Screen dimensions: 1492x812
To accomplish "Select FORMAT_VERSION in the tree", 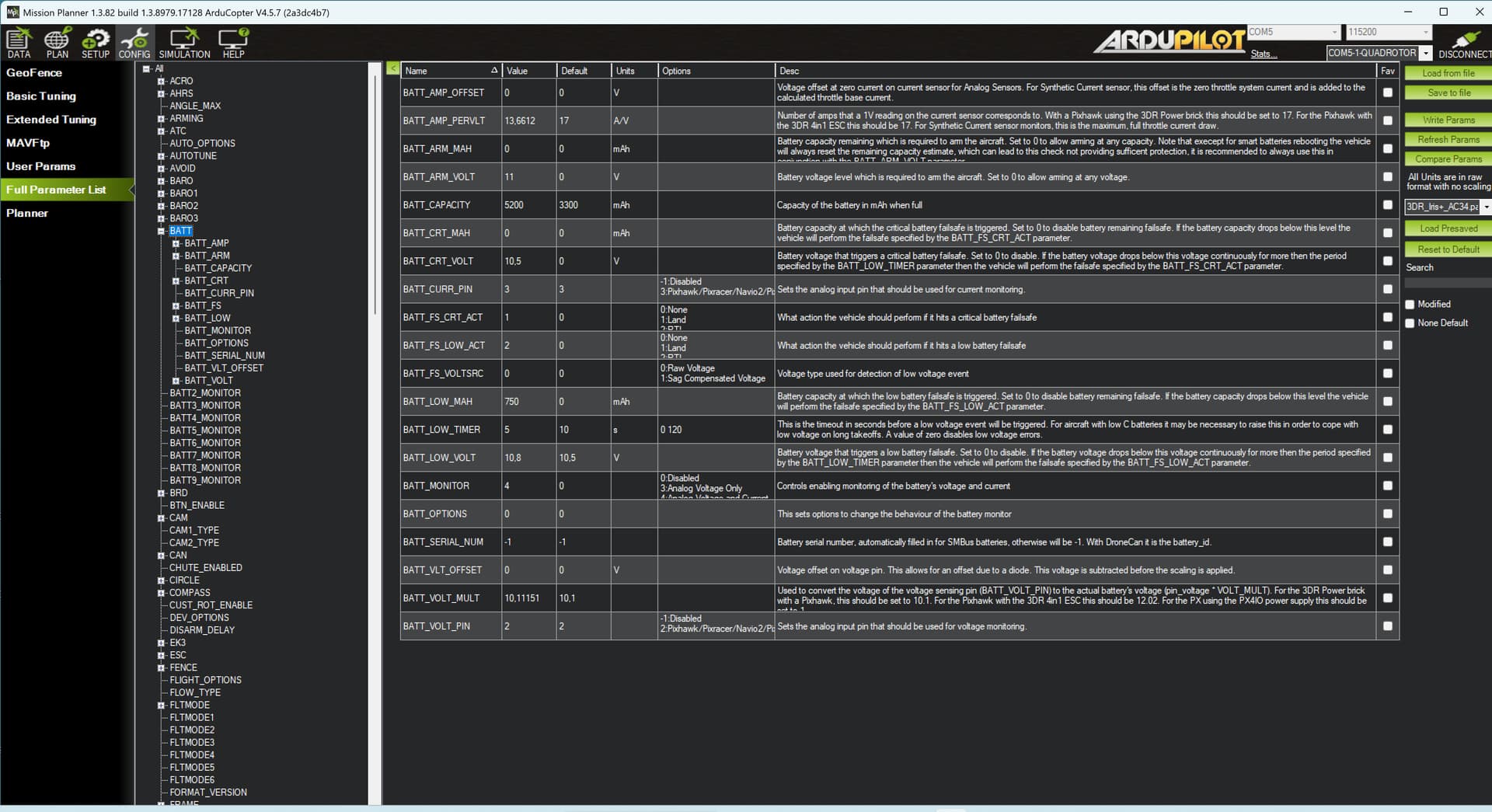I will [x=208, y=793].
